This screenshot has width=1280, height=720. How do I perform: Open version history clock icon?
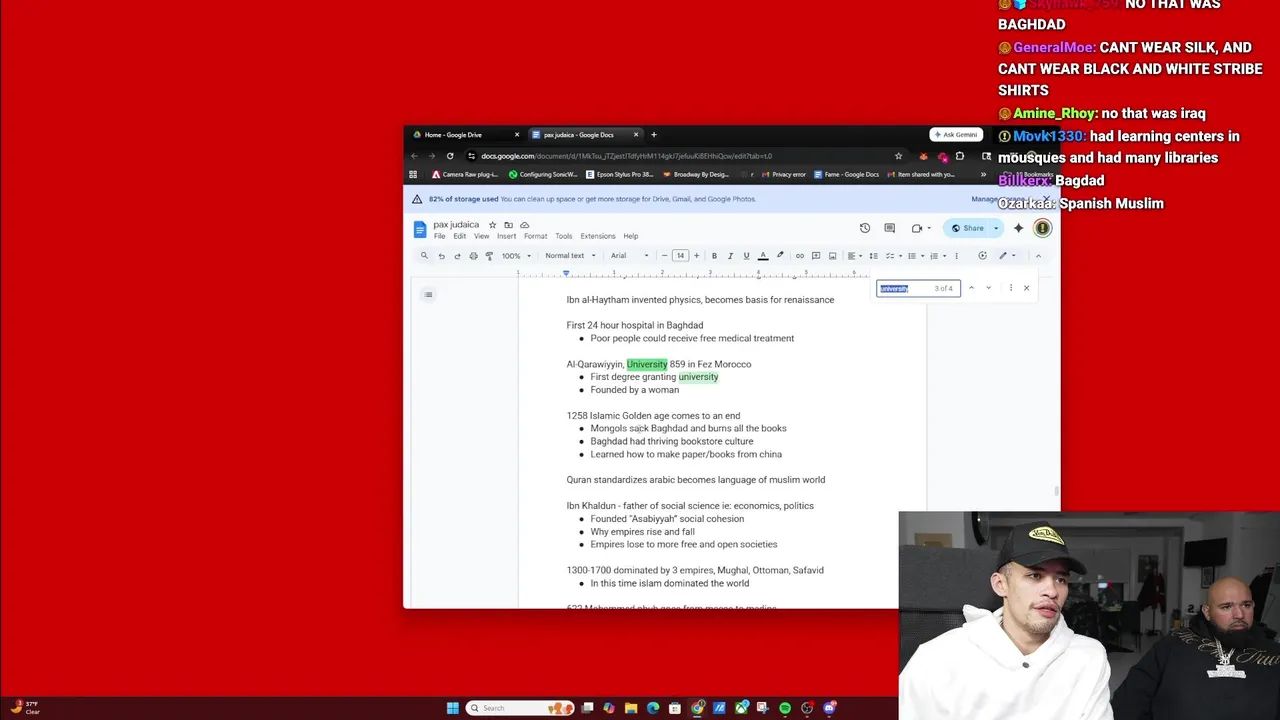[x=865, y=228]
